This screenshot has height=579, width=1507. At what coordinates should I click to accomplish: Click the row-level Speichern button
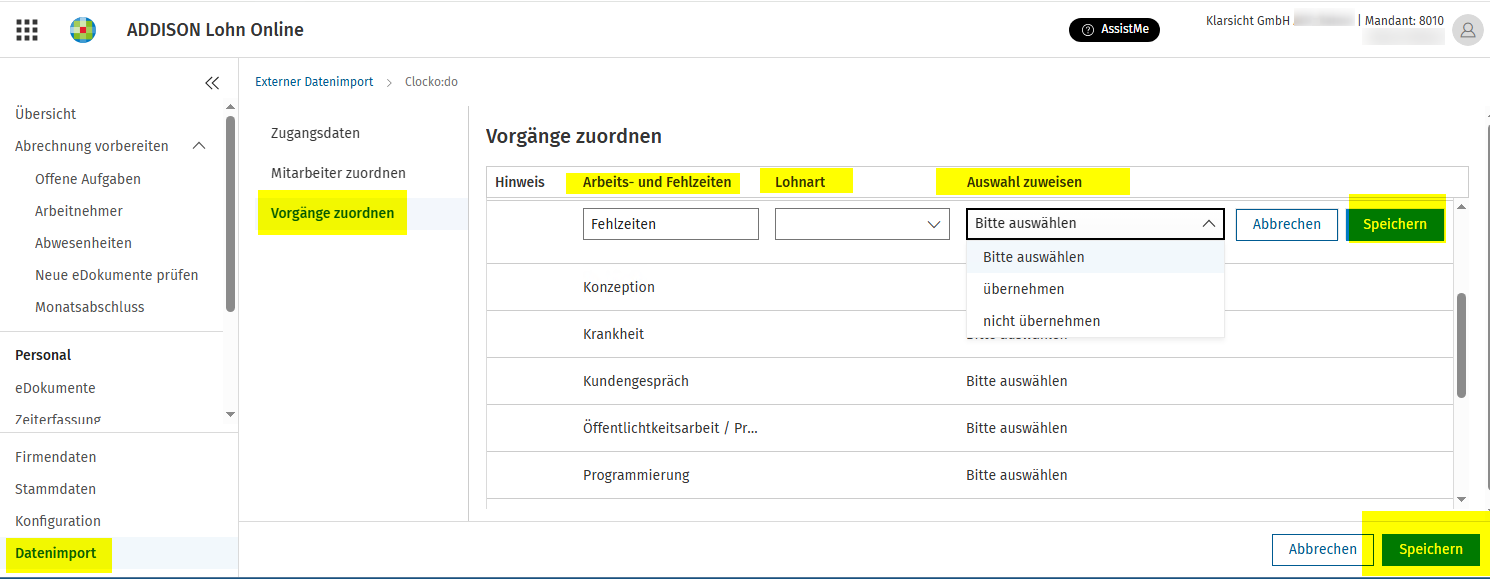pos(1395,224)
